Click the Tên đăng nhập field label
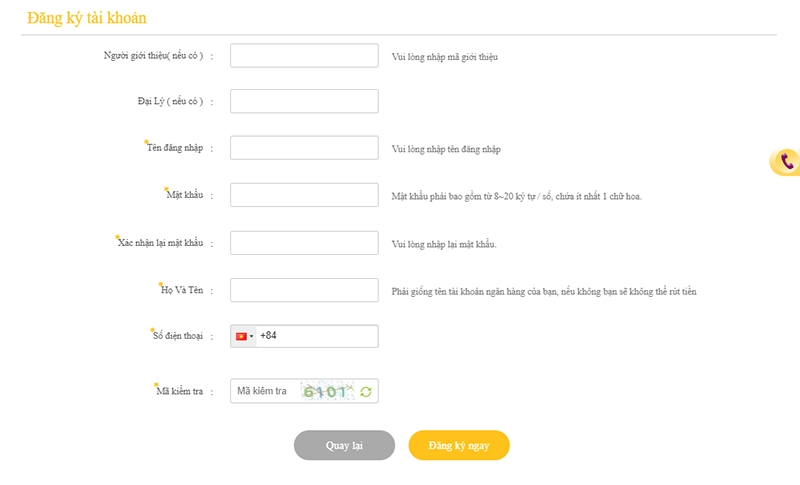Image resolution: width=800 pixels, height=485 pixels. coord(175,148)
